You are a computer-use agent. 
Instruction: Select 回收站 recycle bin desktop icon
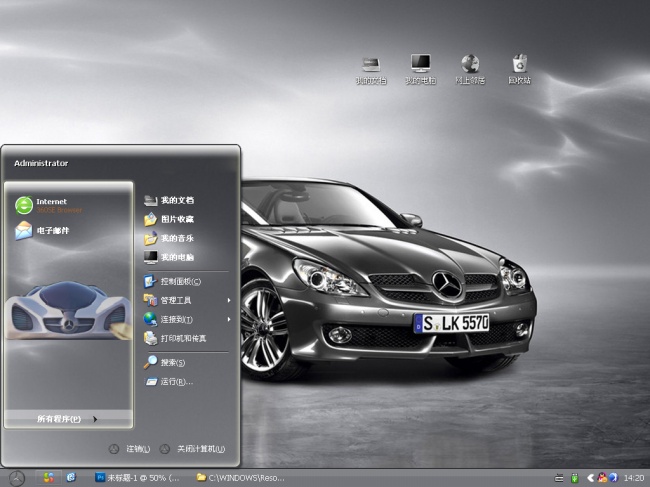(519, 70)
